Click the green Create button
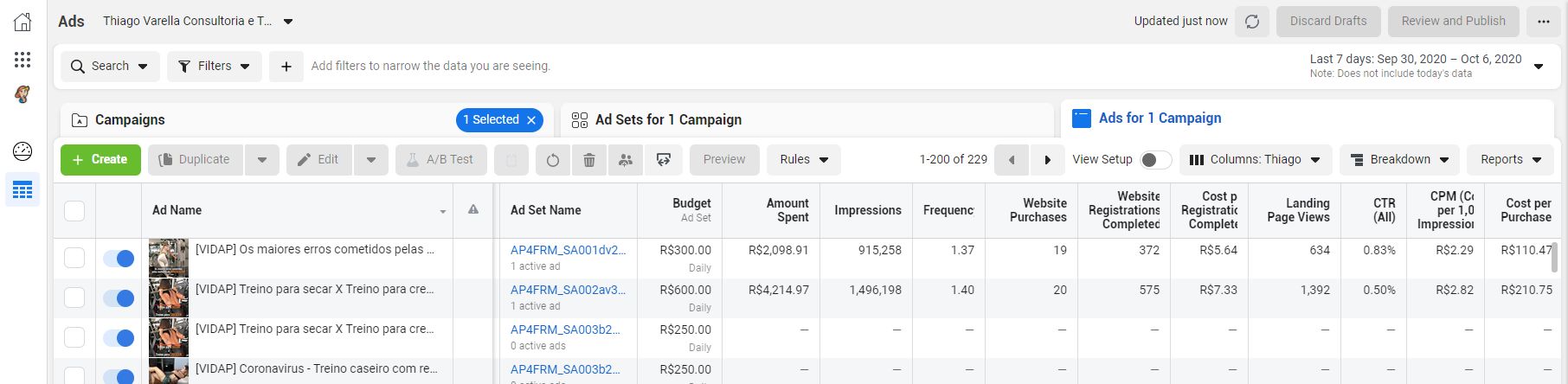Screen dimensions: 1568x384 [100, 160]
